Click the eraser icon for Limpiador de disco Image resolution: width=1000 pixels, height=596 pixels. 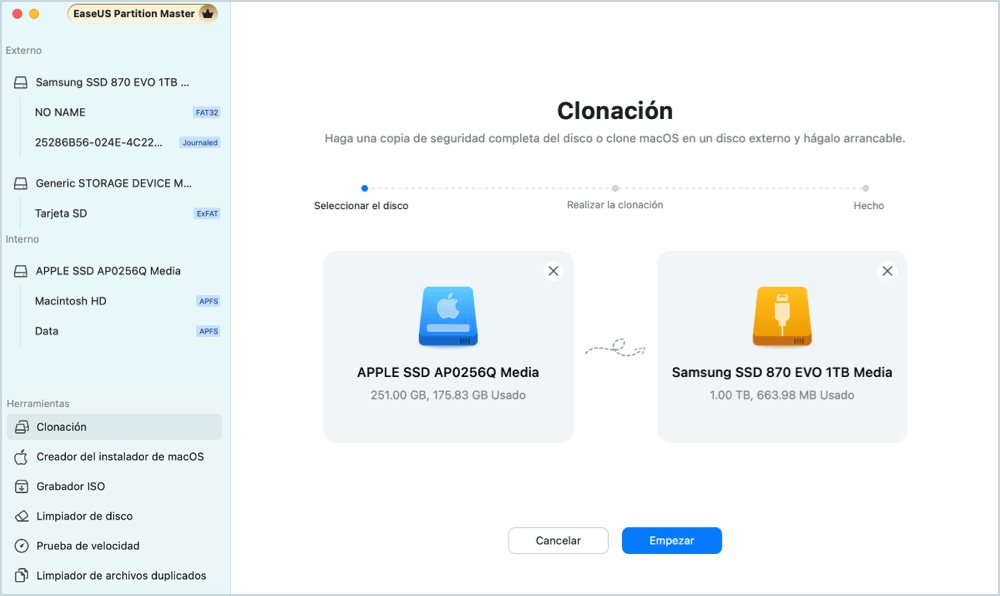tap(22, 516)
